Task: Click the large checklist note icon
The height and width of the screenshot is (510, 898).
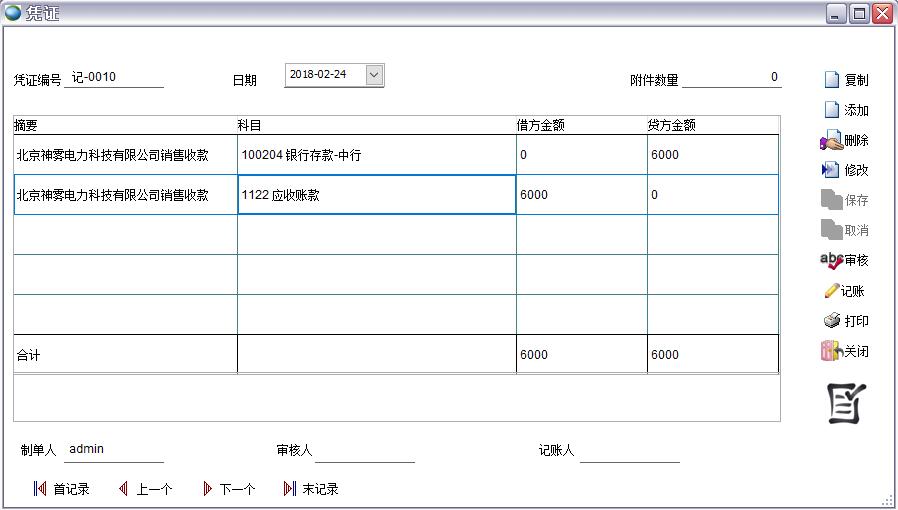Action: pyautogui.click(x=846, y=403)
